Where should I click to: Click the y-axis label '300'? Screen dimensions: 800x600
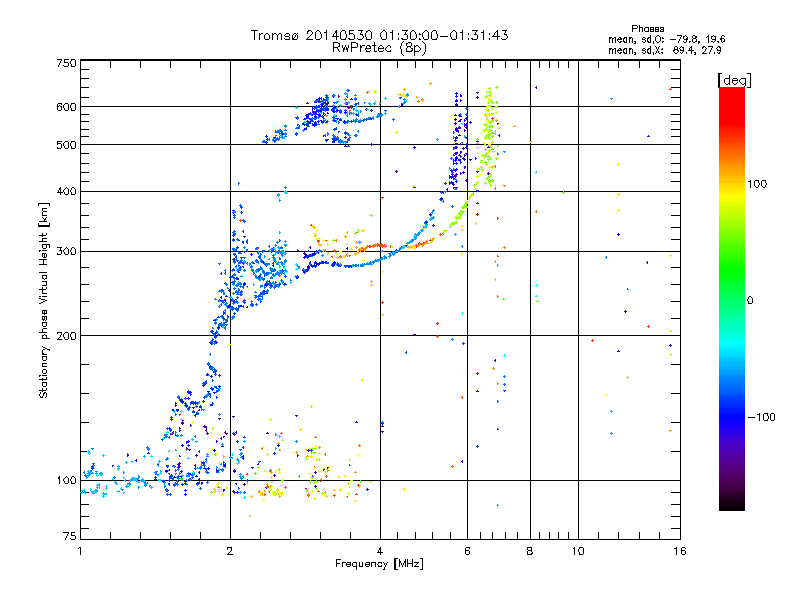pos(66,252)
